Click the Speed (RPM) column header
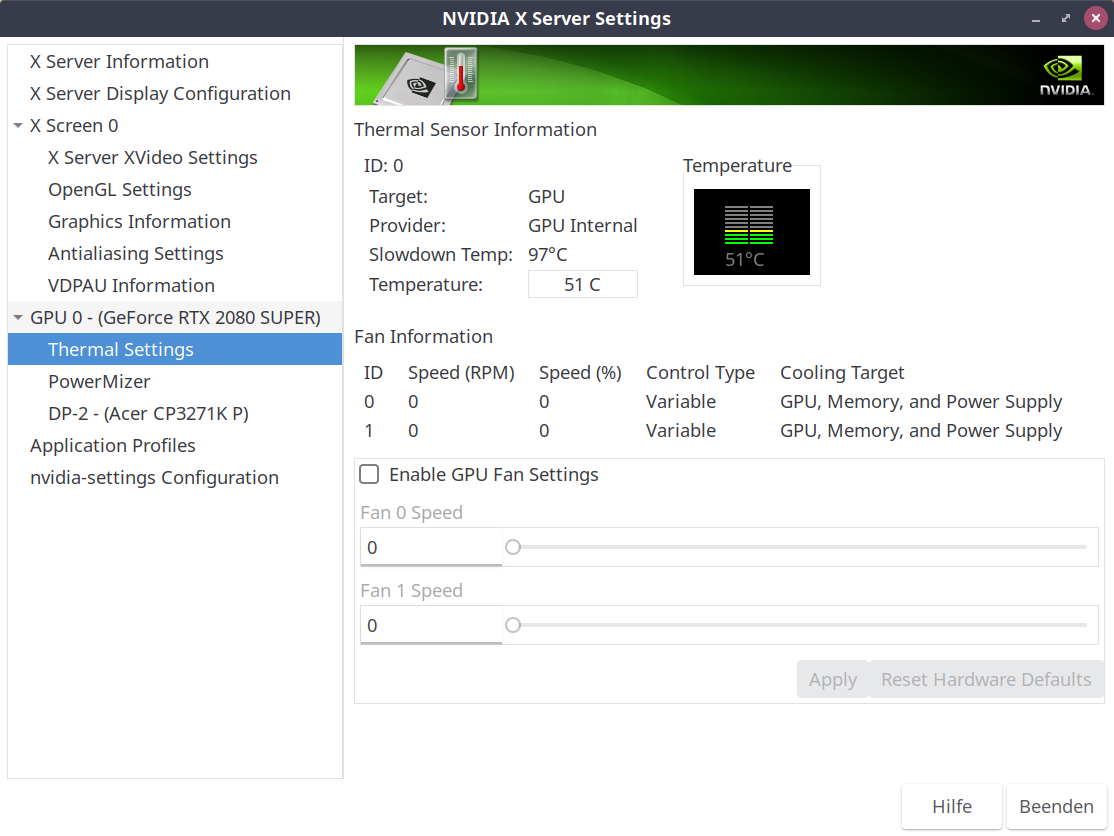 click(x=461, y=373)
